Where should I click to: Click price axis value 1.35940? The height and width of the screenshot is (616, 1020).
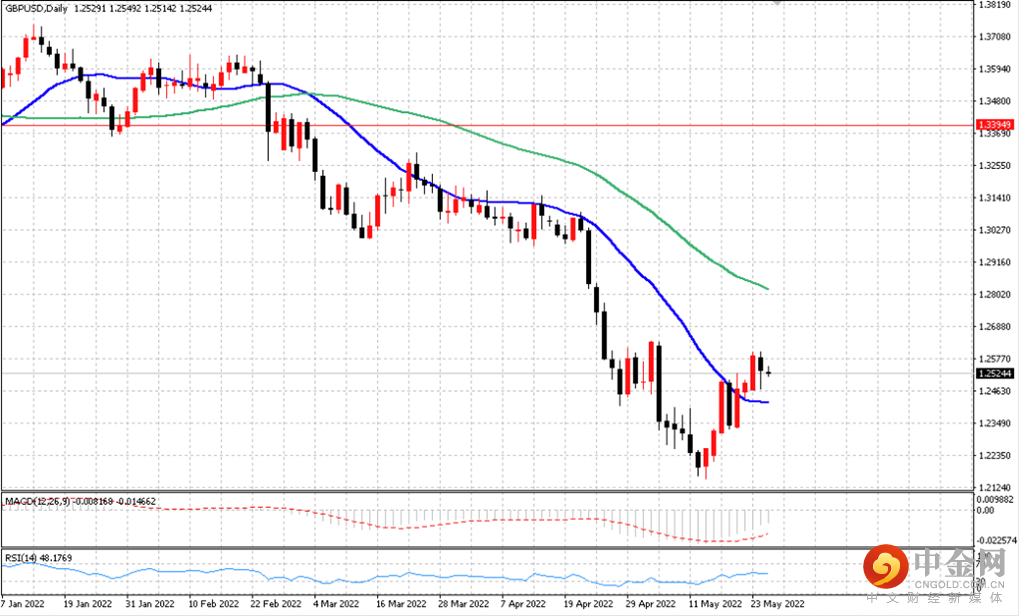pos(995,69)
